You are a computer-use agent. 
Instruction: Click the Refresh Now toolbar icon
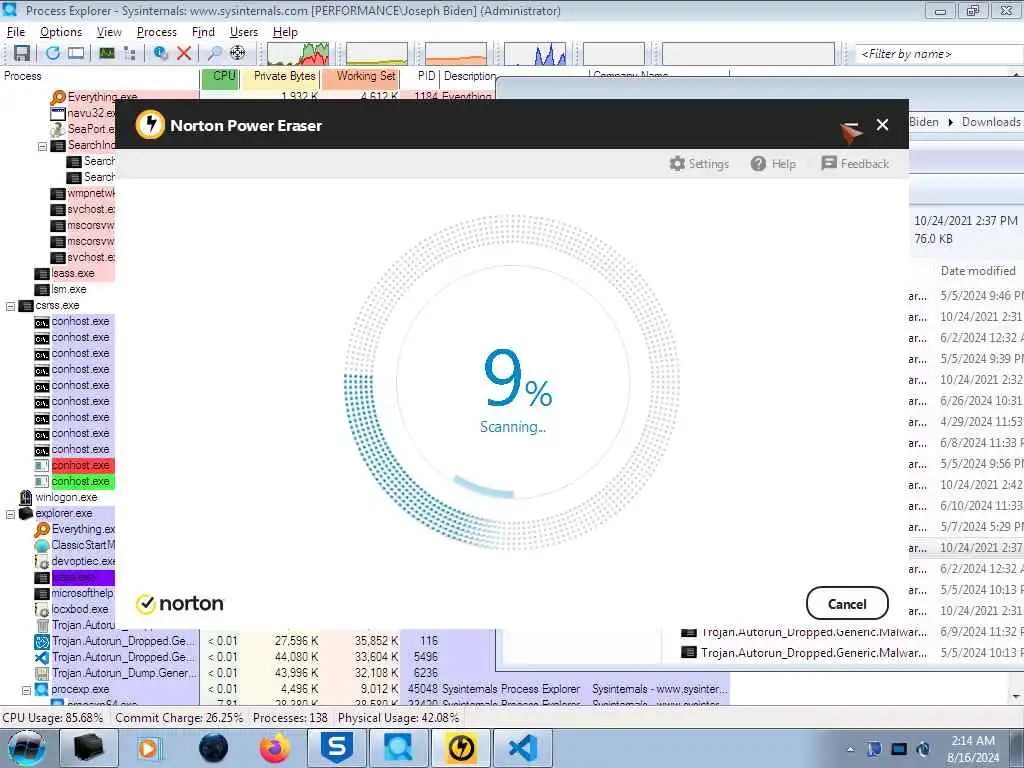[53, 54]
